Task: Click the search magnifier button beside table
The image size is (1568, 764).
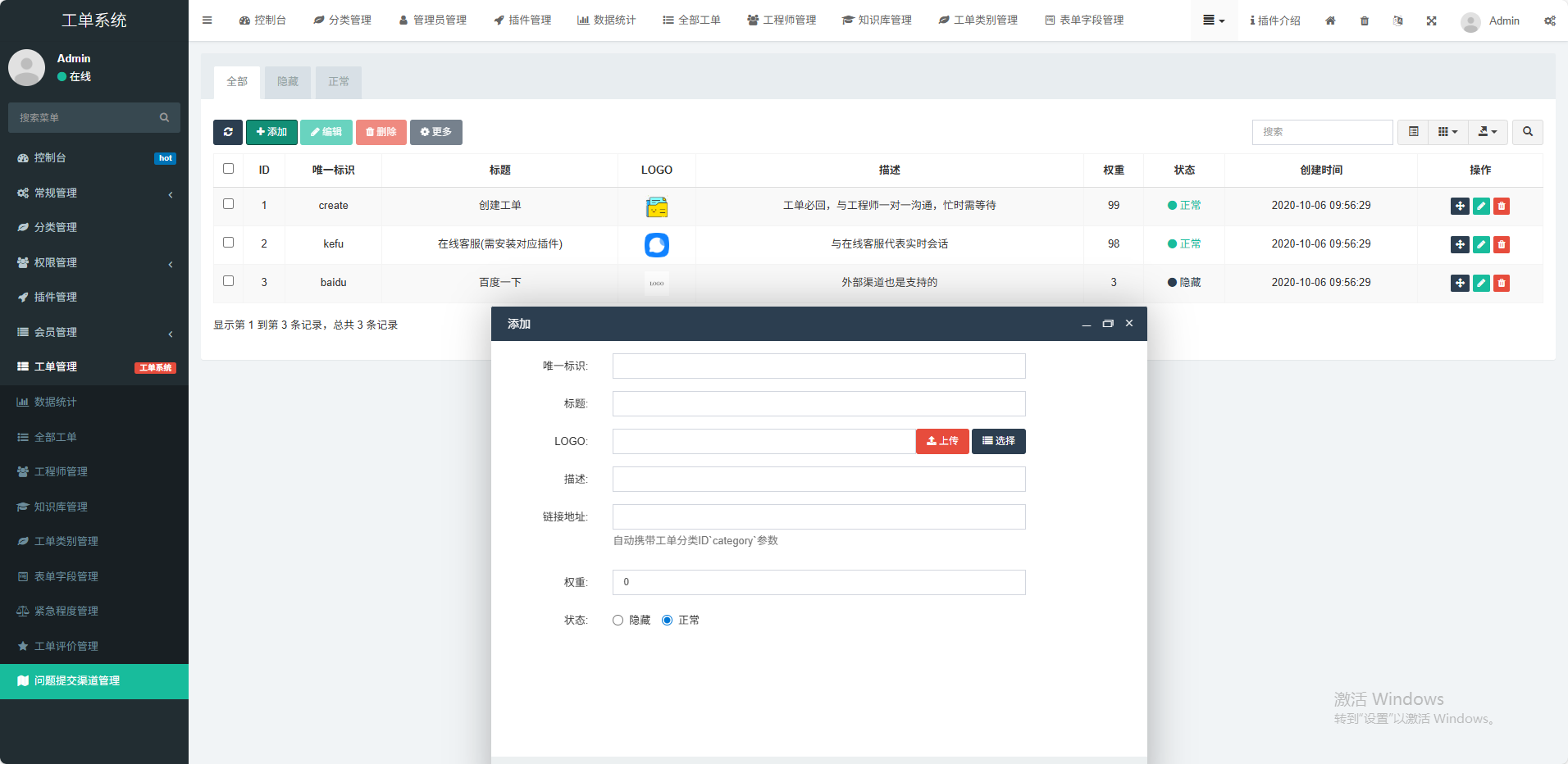Action: pyautogui.click(x=1527, y=132)
